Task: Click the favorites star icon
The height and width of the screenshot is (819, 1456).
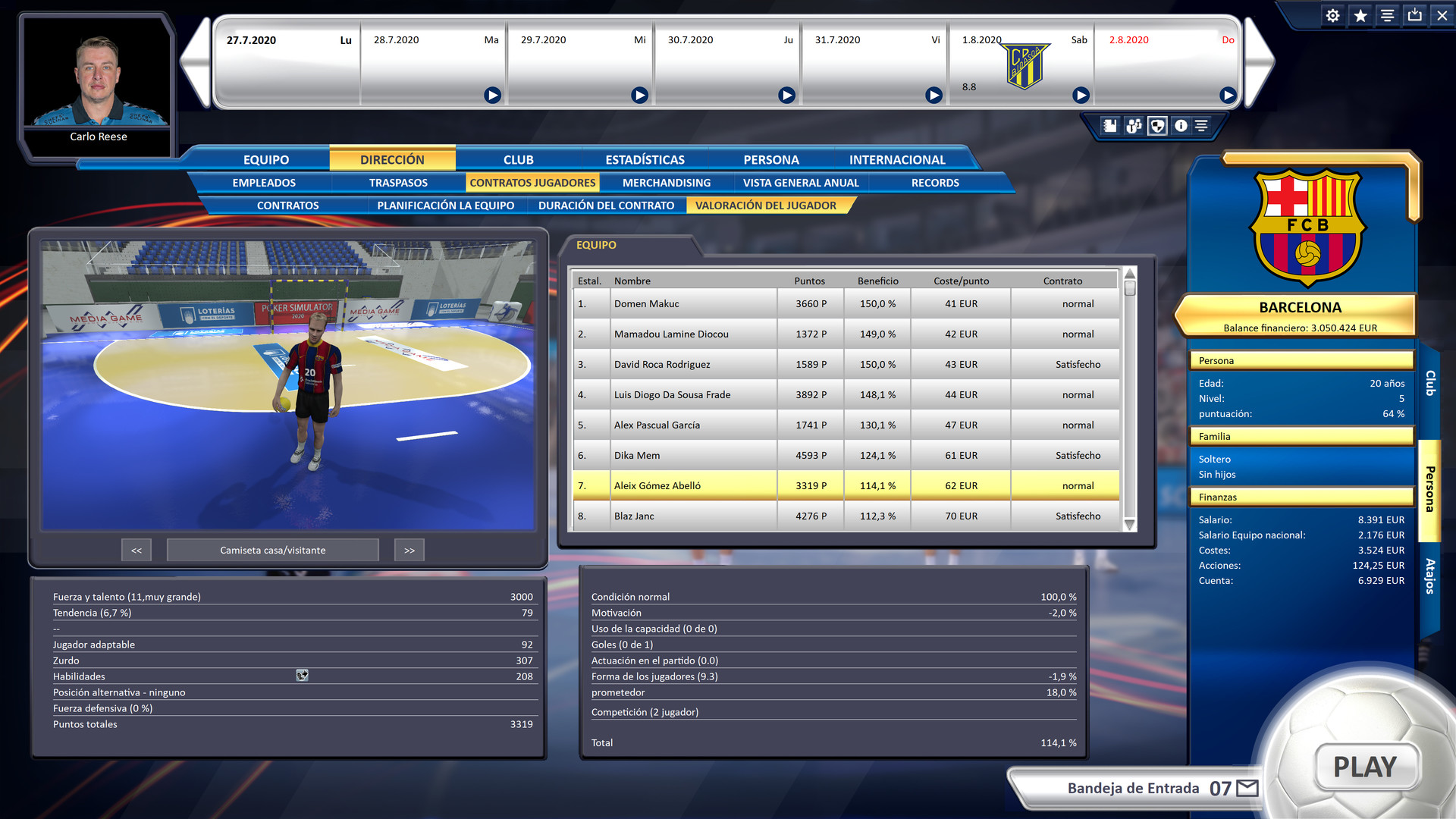Action: tap(1360, 15)
